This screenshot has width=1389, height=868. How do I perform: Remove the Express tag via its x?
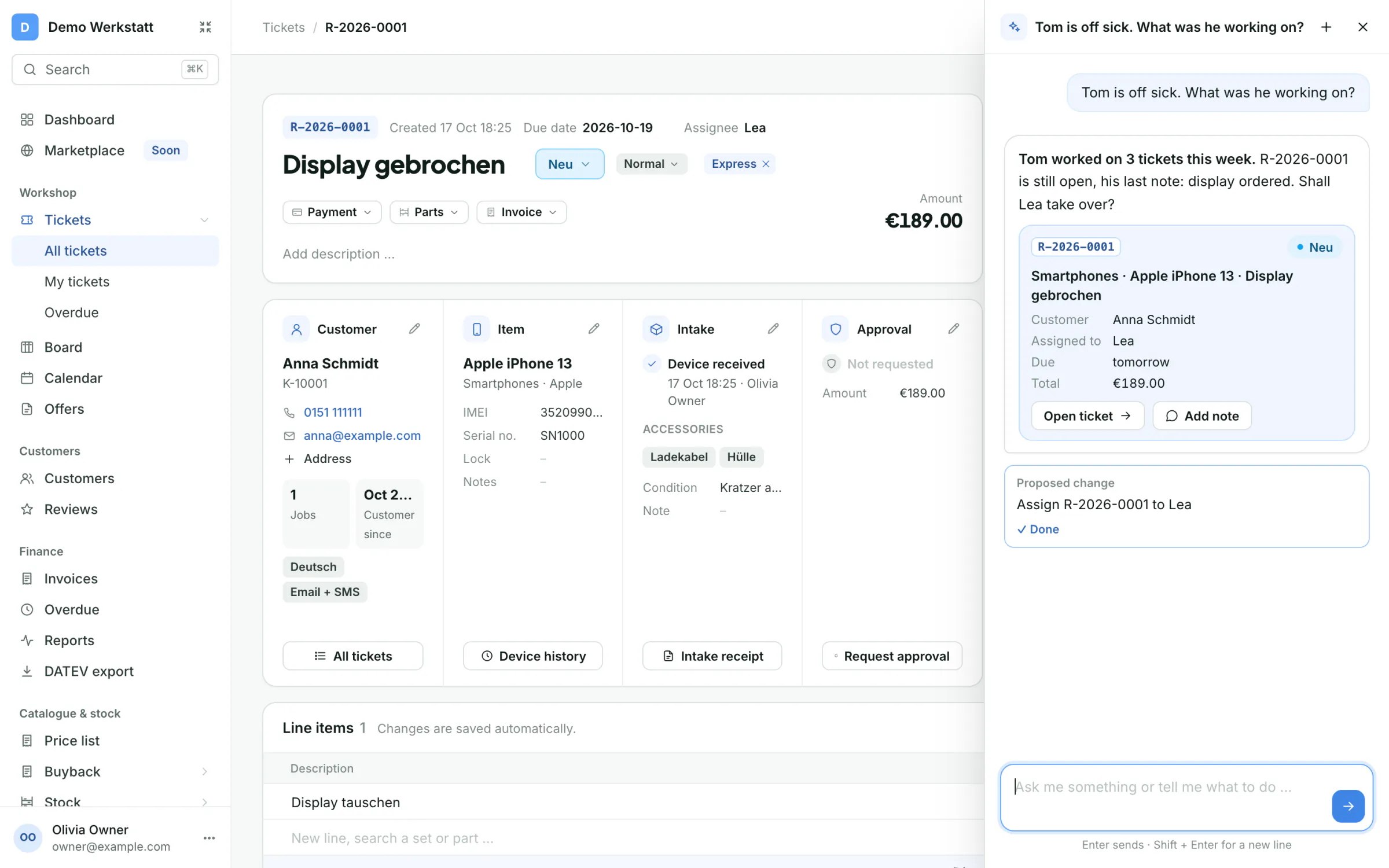[x=766, y=164]
